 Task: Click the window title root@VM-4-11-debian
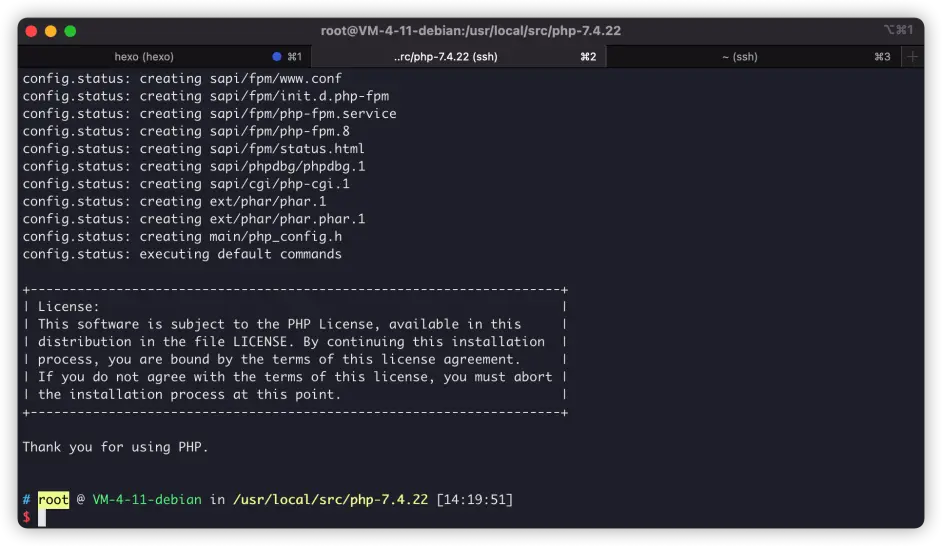[x=470, y=31]
